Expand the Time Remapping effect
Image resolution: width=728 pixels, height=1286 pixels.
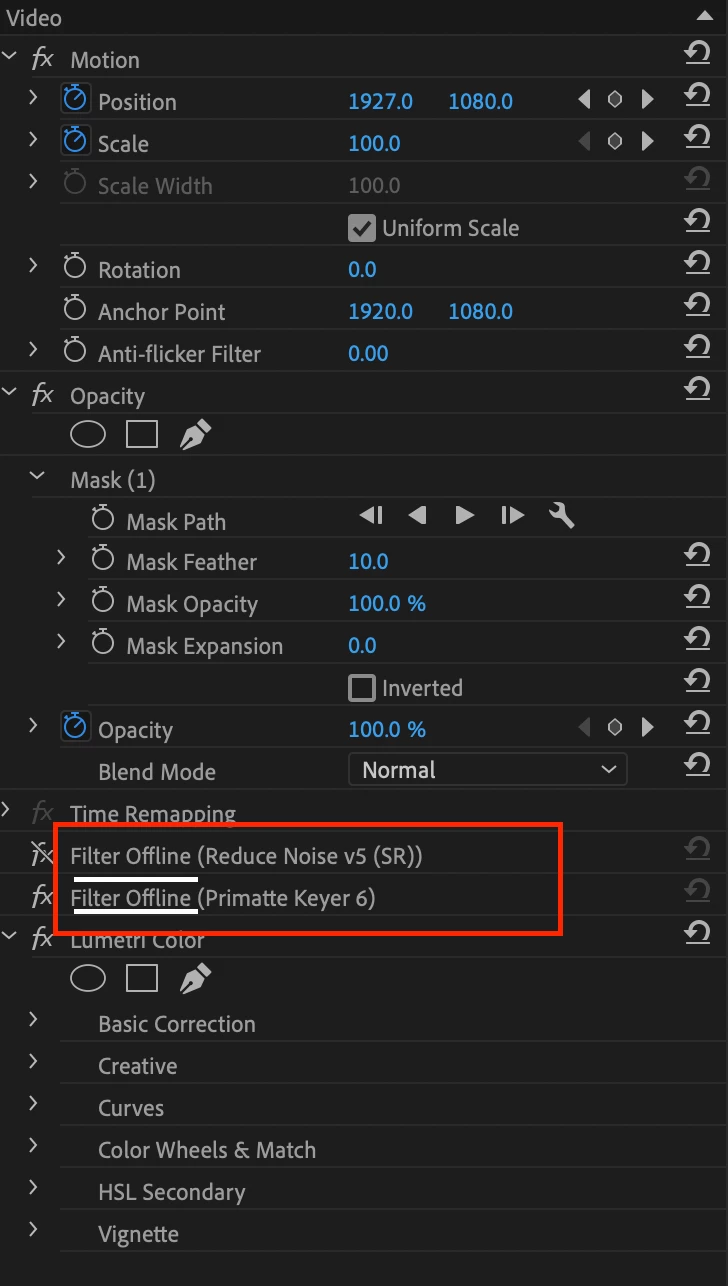click(x=7, y=808)
